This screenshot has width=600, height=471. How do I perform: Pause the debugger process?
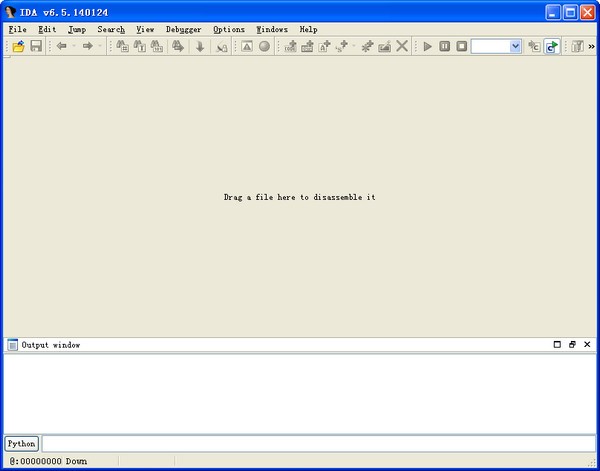tap(445, 47)
